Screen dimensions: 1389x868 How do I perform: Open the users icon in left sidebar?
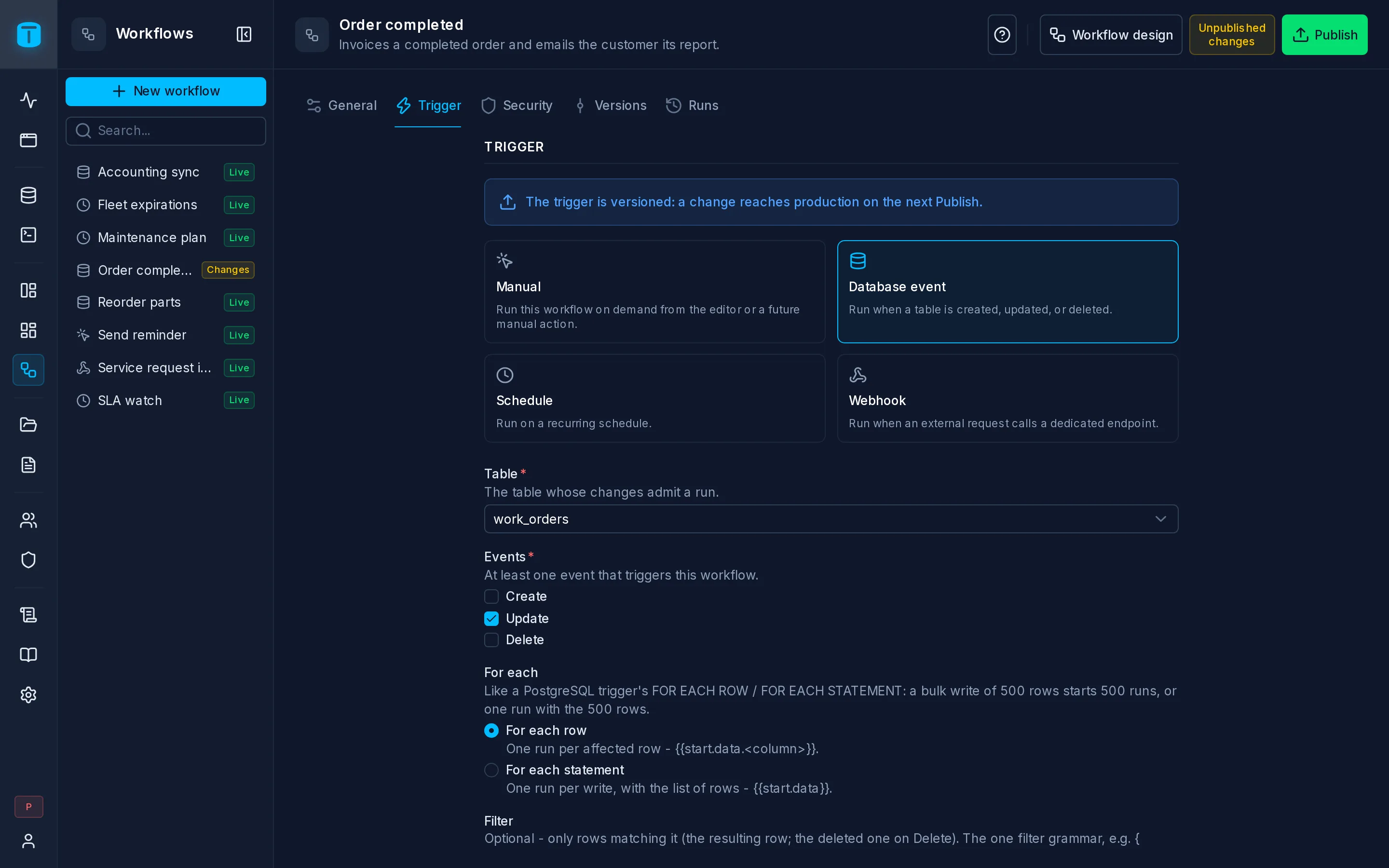pyautogui.click(x=28, y=520)
